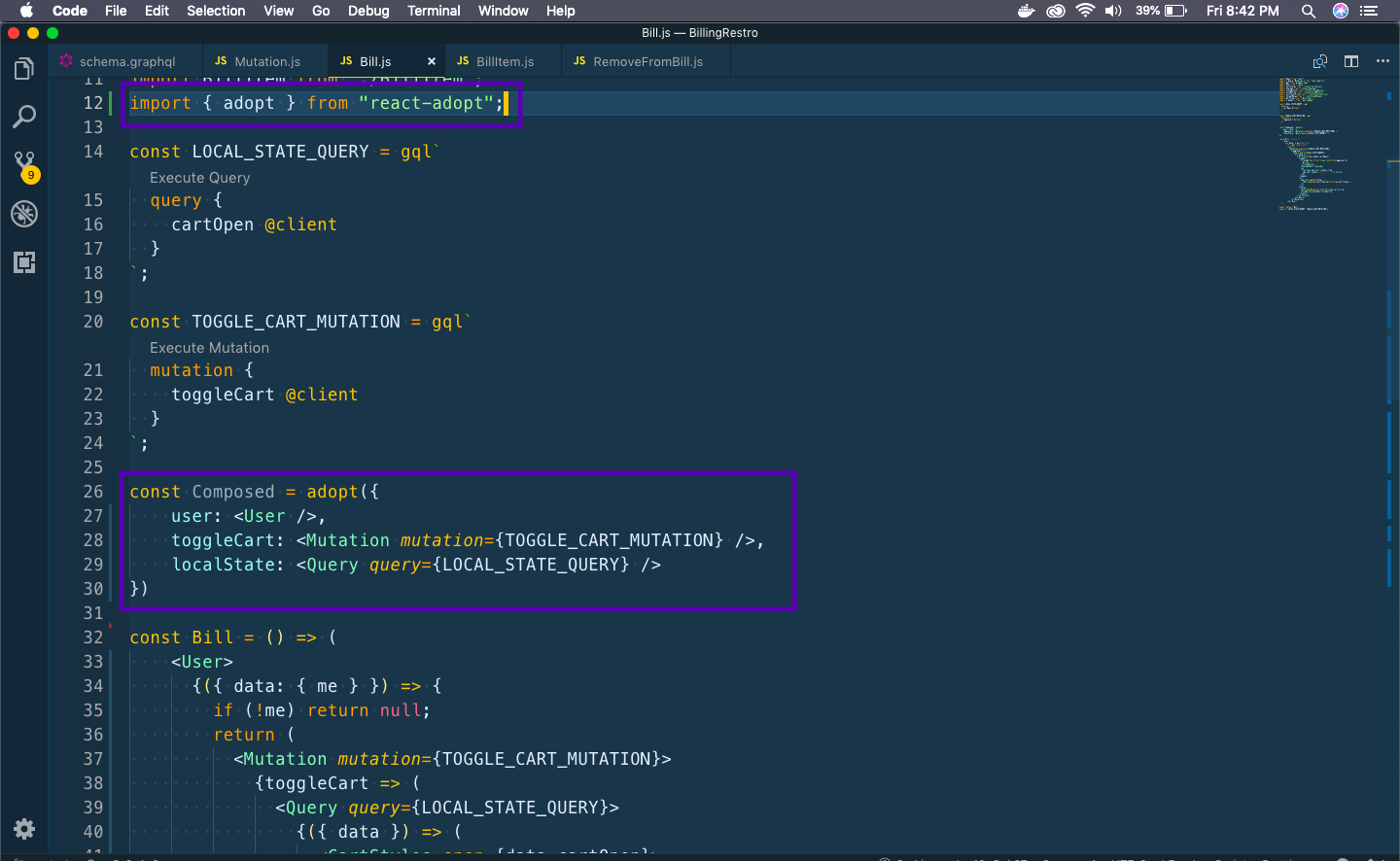Open the Code application menu

tap(70, 11)
